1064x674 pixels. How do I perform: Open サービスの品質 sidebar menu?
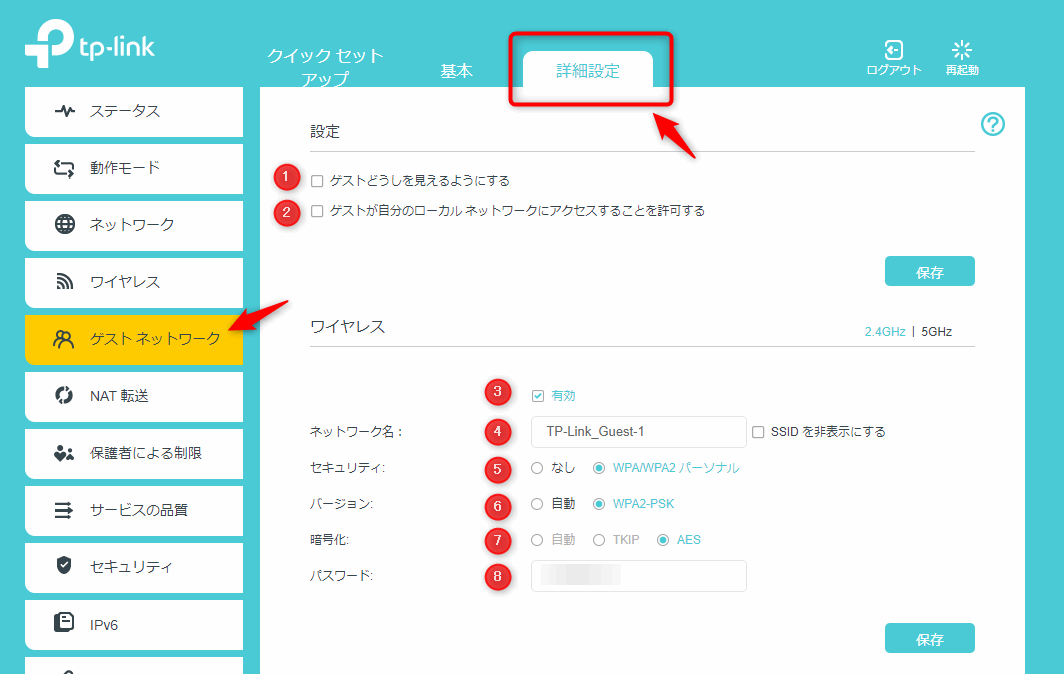point(134,510)
